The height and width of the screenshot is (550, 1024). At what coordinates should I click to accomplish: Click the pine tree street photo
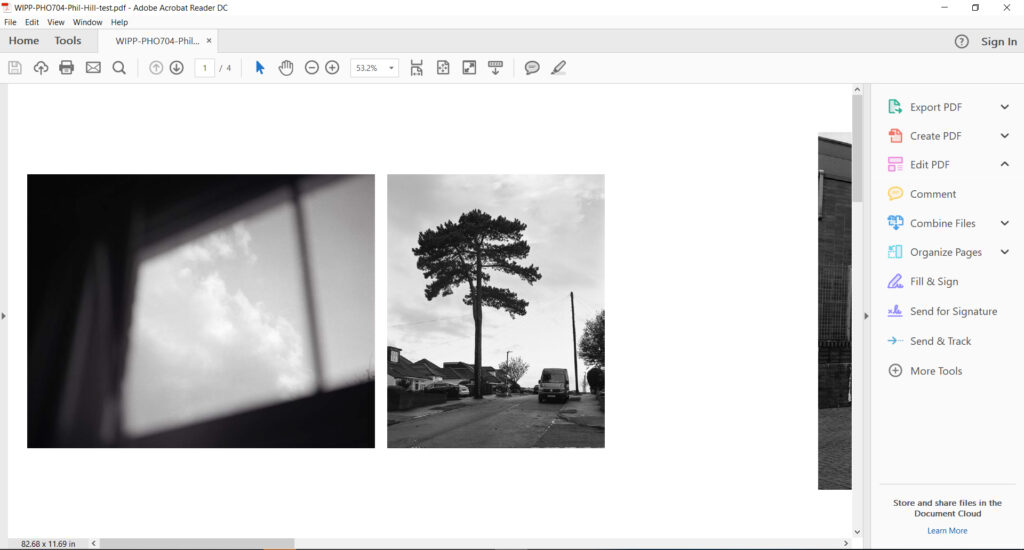click(496, 311)
